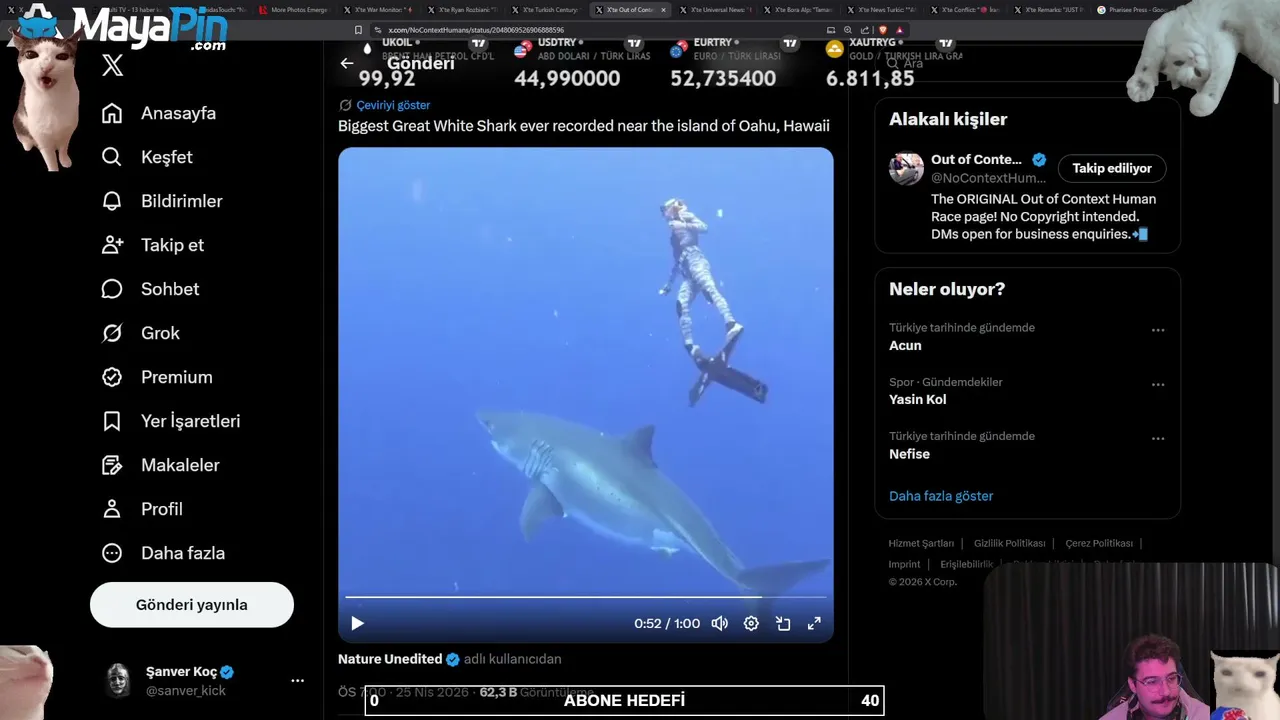Open Premium verified badge icon
Image resolution: width=1280 pixels, height=720 pixels.
click(x=112, y=377)
